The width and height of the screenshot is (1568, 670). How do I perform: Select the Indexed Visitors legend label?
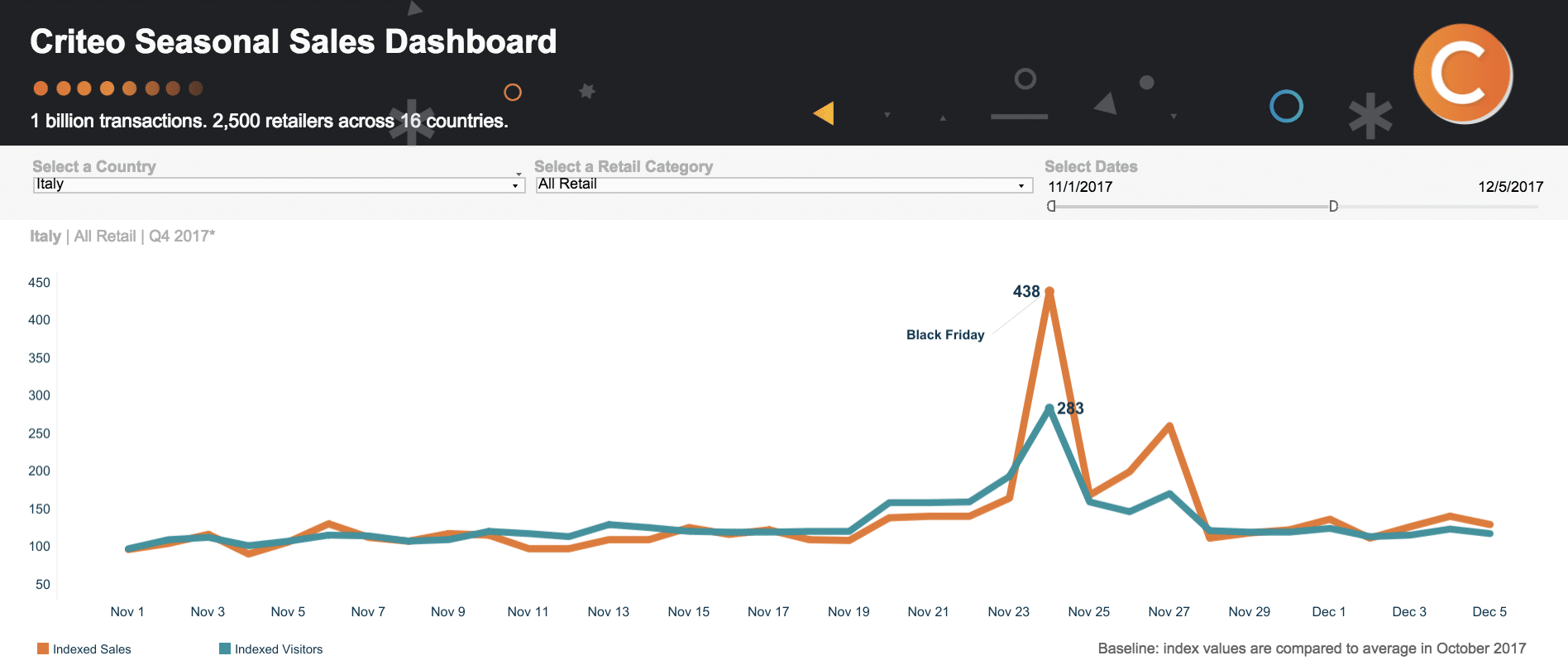(x=279, y=649)
